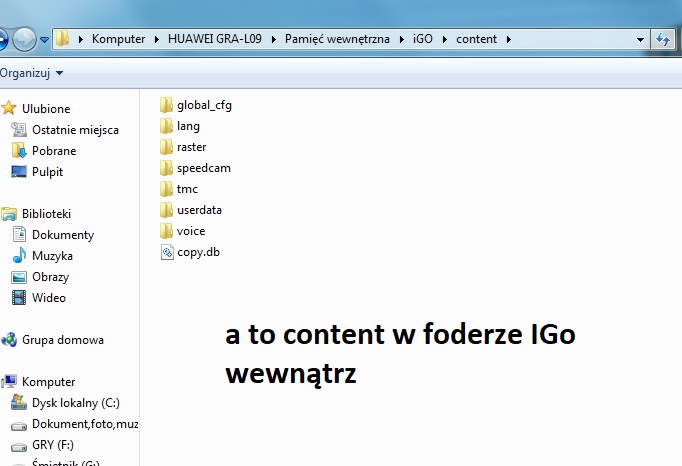Image resolution: width=682 pixels, height=466 pixels.
Task: Go to Pamięć wewnętrzna in breadcrumb
Action: (338, 39)
